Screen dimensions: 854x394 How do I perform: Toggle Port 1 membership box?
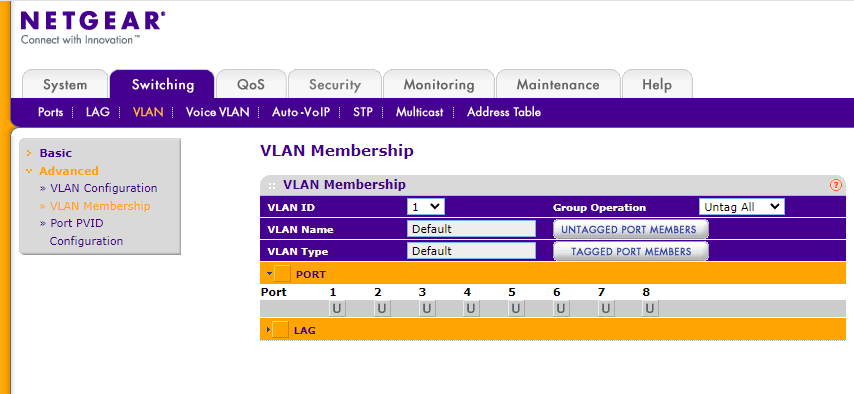point(337,309)
